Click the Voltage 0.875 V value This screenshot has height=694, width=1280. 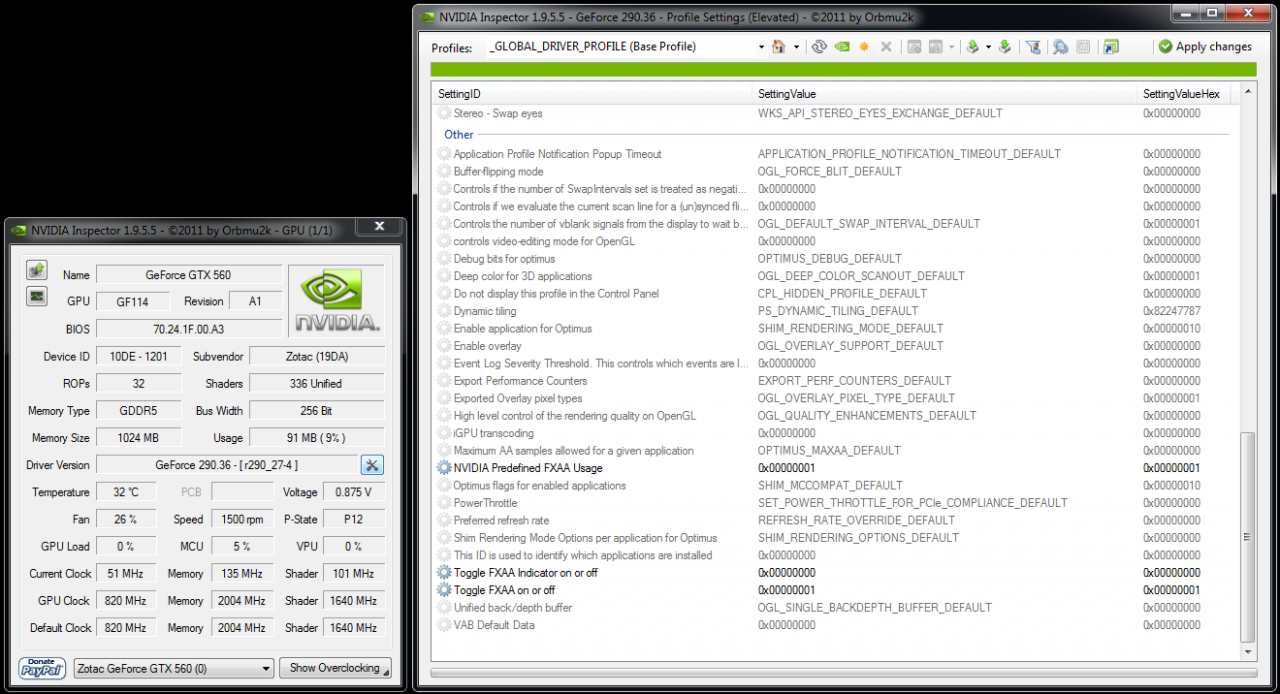[353, 492]
